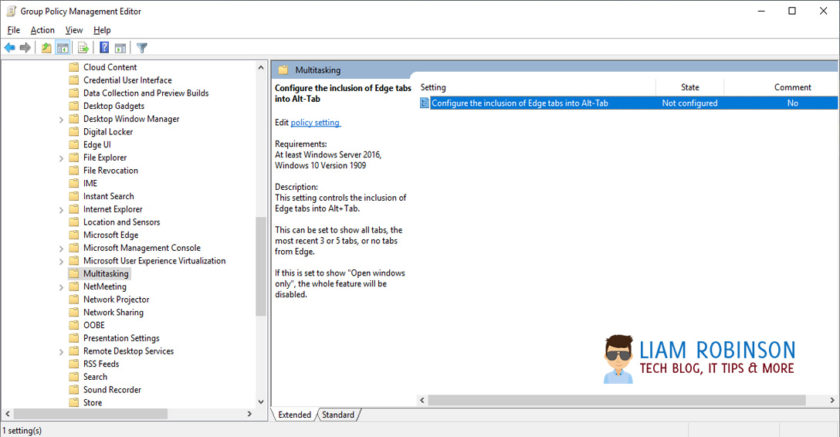
Task: Click the 'Not configured' state cell
Action: click(689, 103)
